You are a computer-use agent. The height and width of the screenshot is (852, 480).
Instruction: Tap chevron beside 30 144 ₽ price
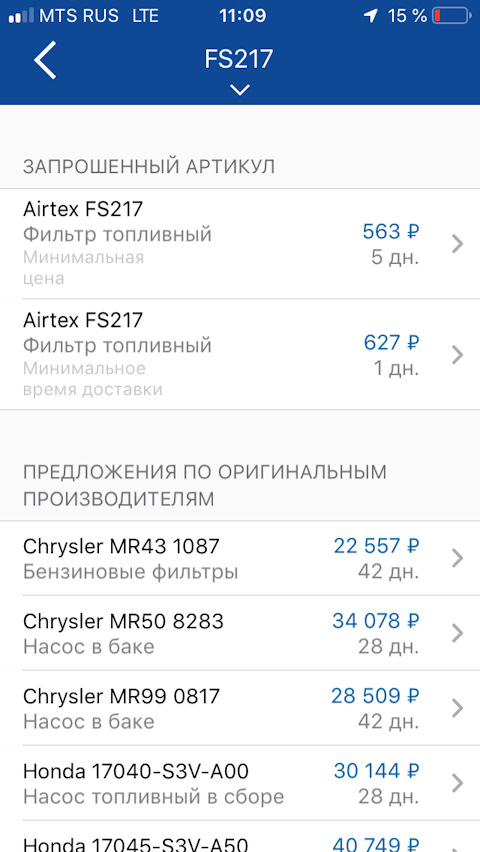point(457,783)
